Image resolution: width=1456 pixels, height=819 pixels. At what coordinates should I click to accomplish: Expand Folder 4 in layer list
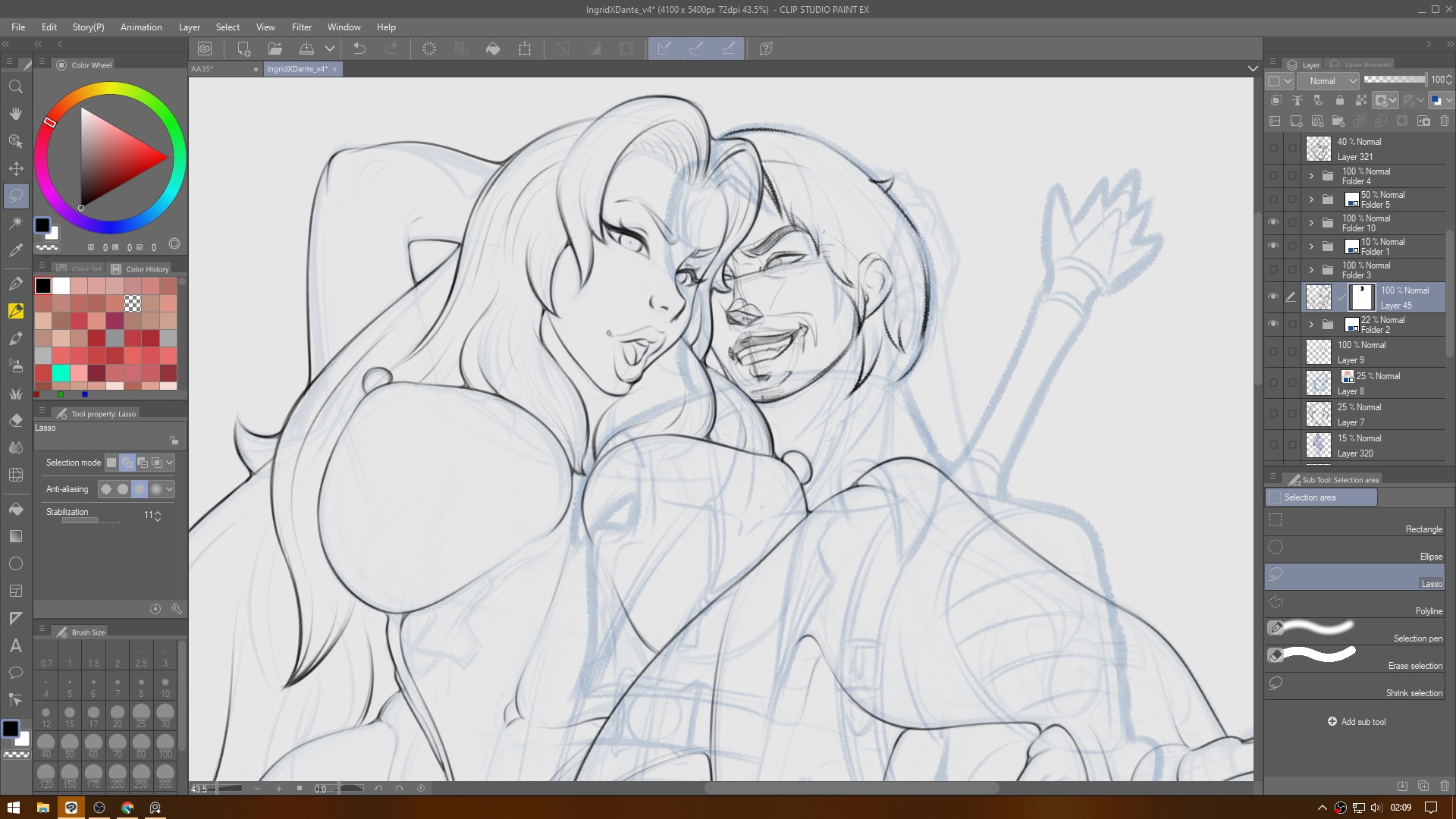coord(1311,176)
